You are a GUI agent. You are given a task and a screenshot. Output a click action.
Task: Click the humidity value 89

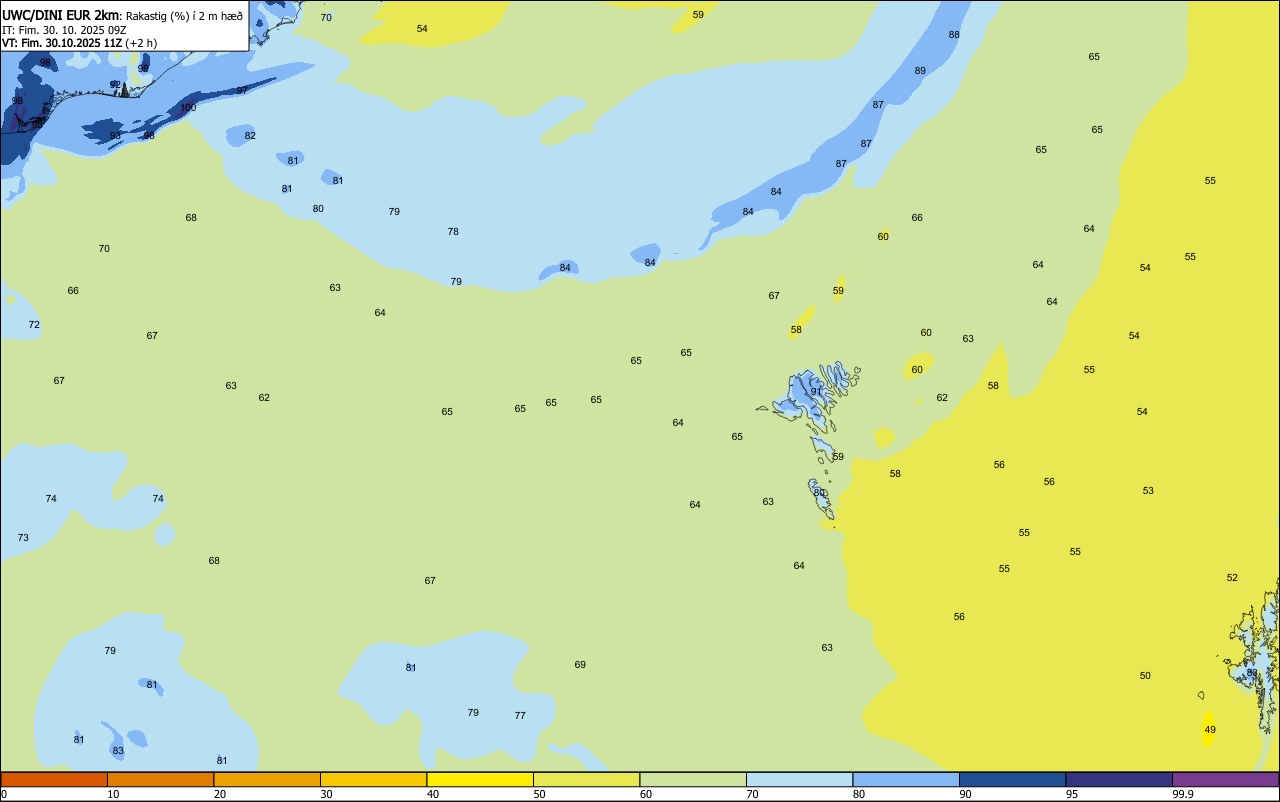(920, 71)
